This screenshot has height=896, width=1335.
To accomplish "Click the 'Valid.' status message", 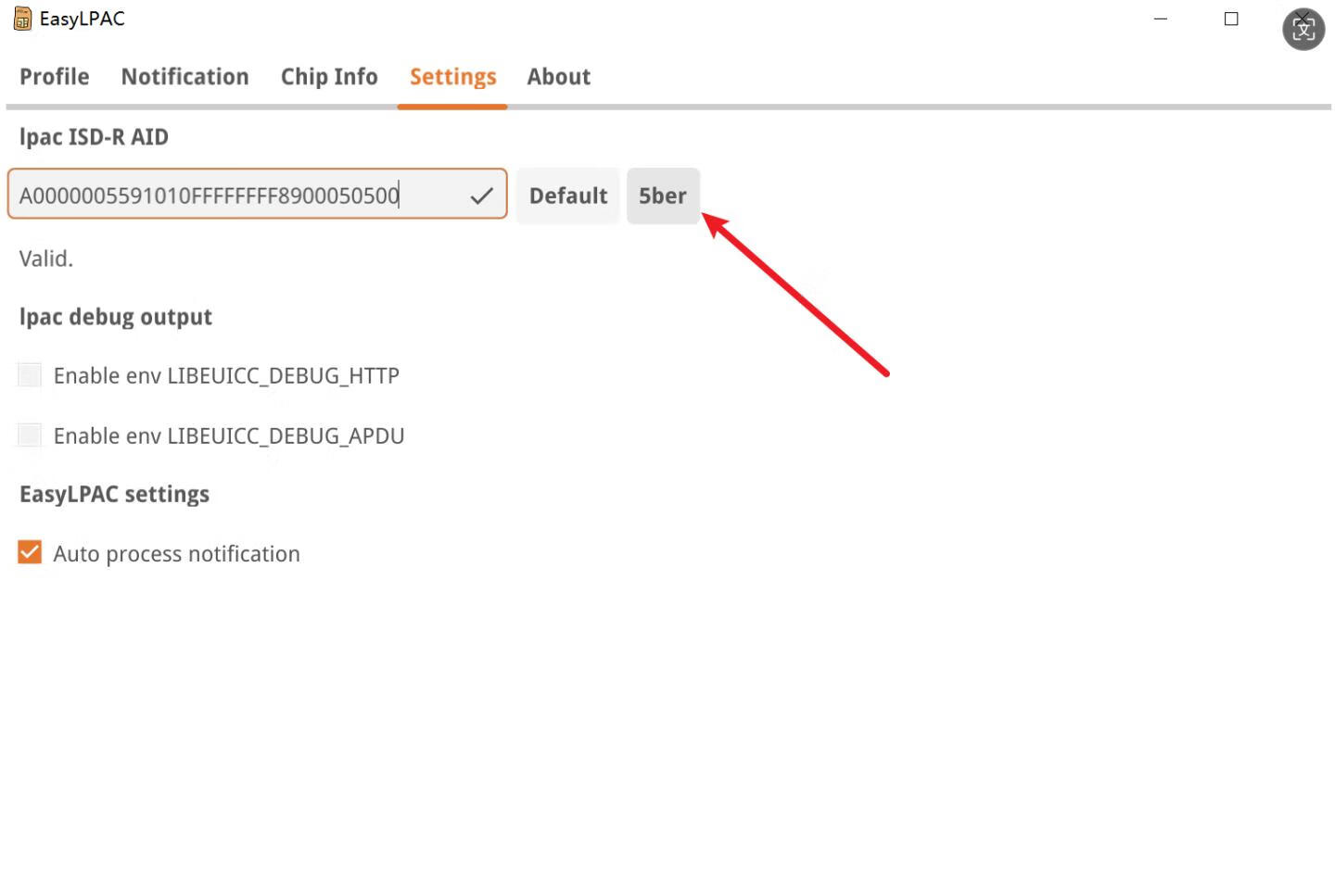I will point(45,259).
